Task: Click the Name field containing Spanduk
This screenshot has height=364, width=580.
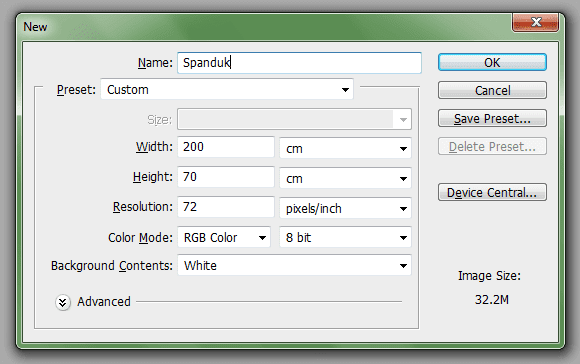Action: [299, 63]
